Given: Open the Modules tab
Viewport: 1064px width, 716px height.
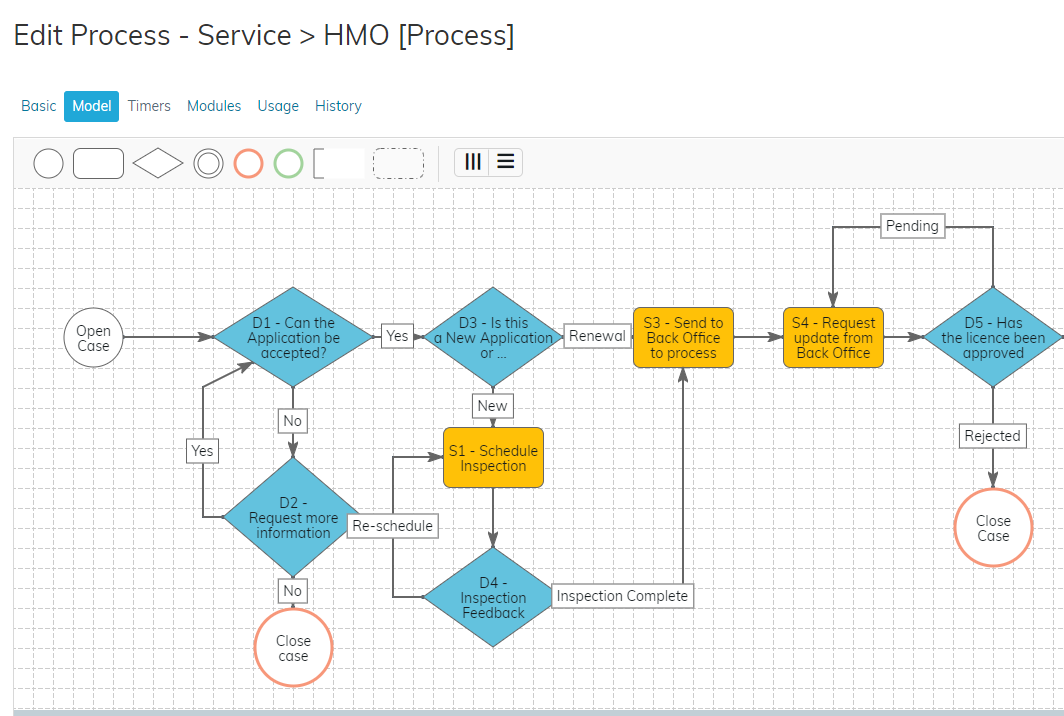Looking at the screenshot, I should point(214,106).
